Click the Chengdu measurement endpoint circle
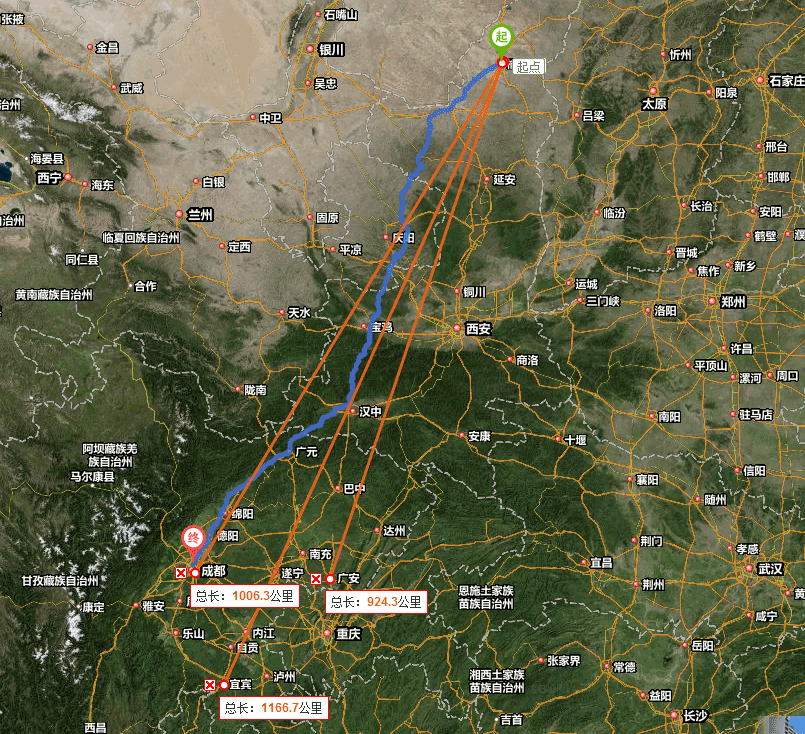805x734 pixels. [x=195, y=572]
